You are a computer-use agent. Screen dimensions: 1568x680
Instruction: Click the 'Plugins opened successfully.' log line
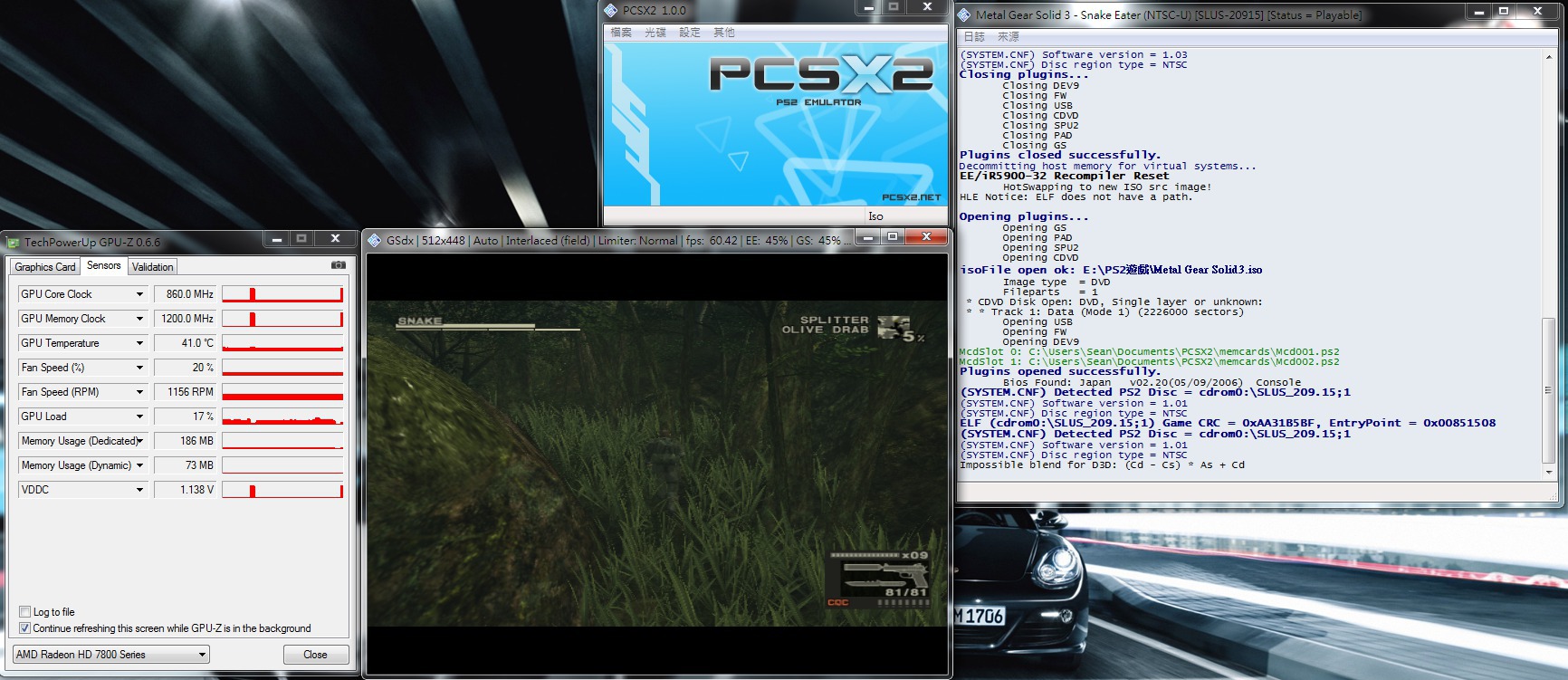coord(1060,371)
